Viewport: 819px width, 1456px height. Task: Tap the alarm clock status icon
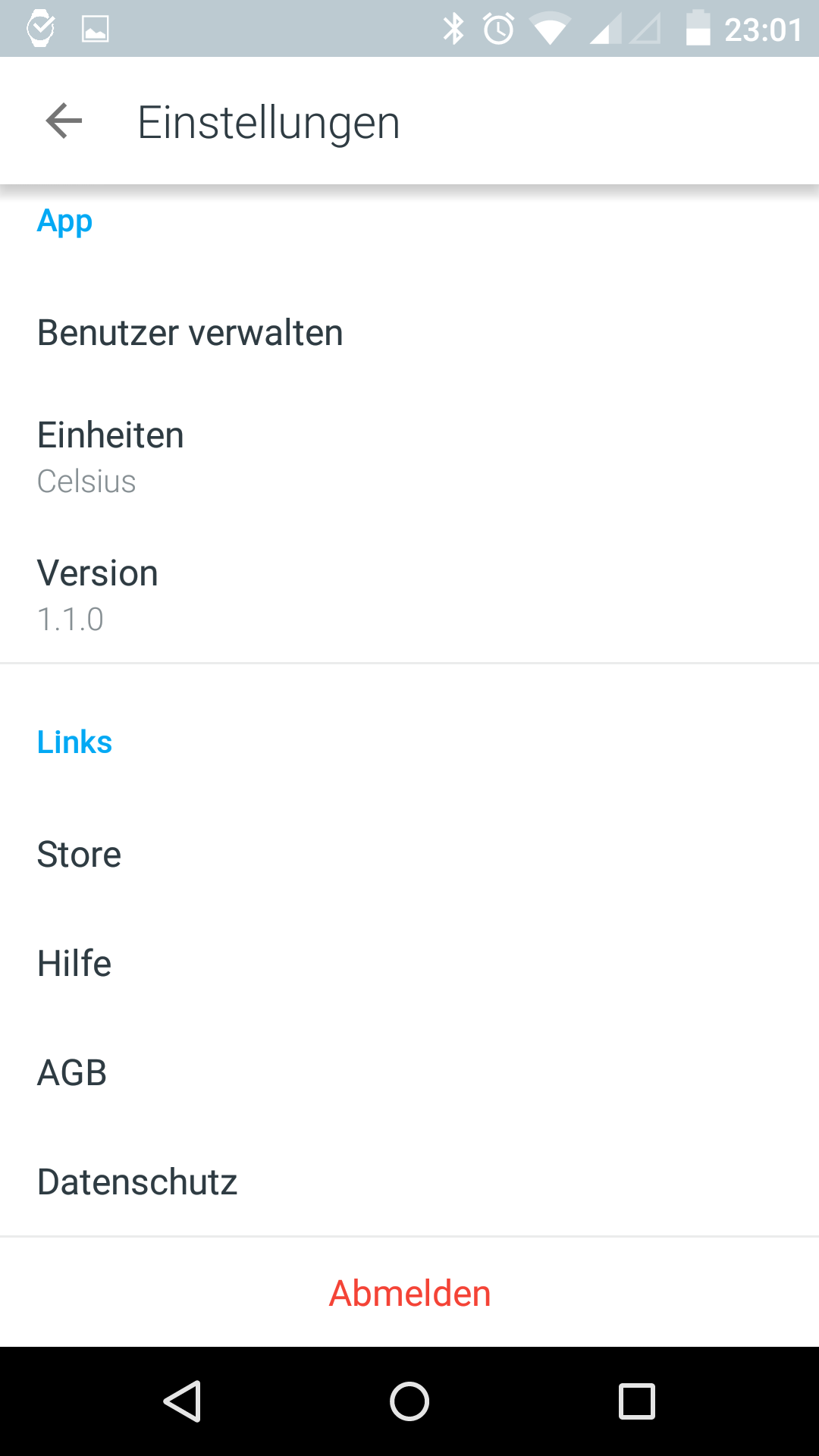[x=498, y=29]
